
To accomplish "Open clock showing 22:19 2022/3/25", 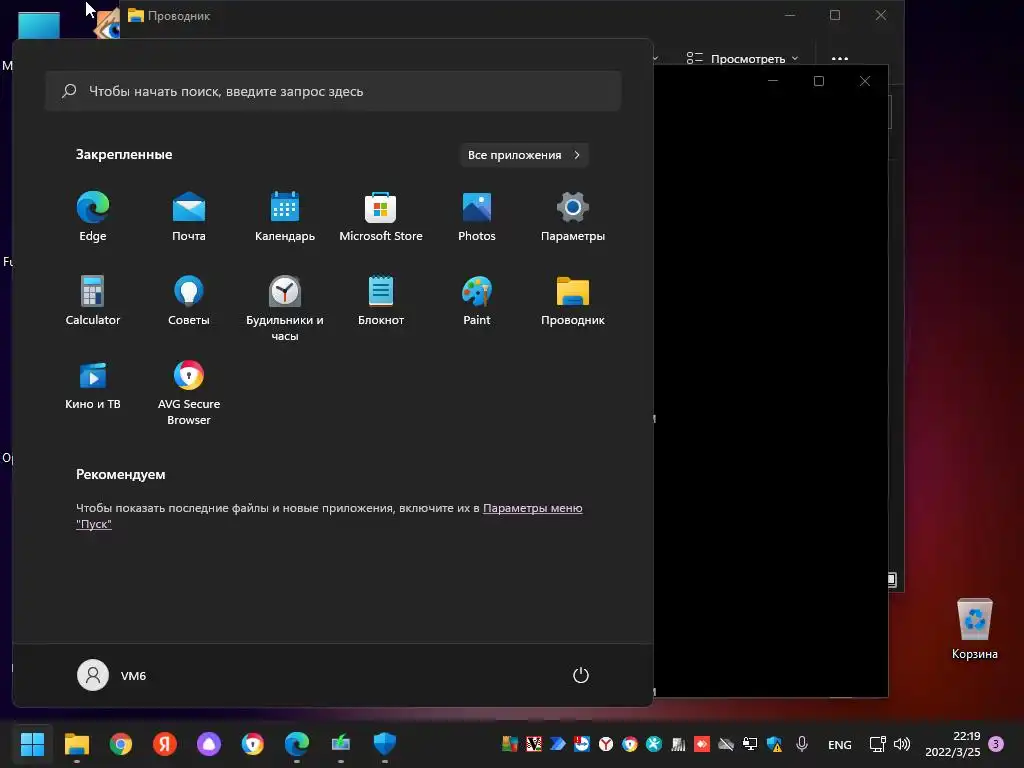I will (952, 744).
